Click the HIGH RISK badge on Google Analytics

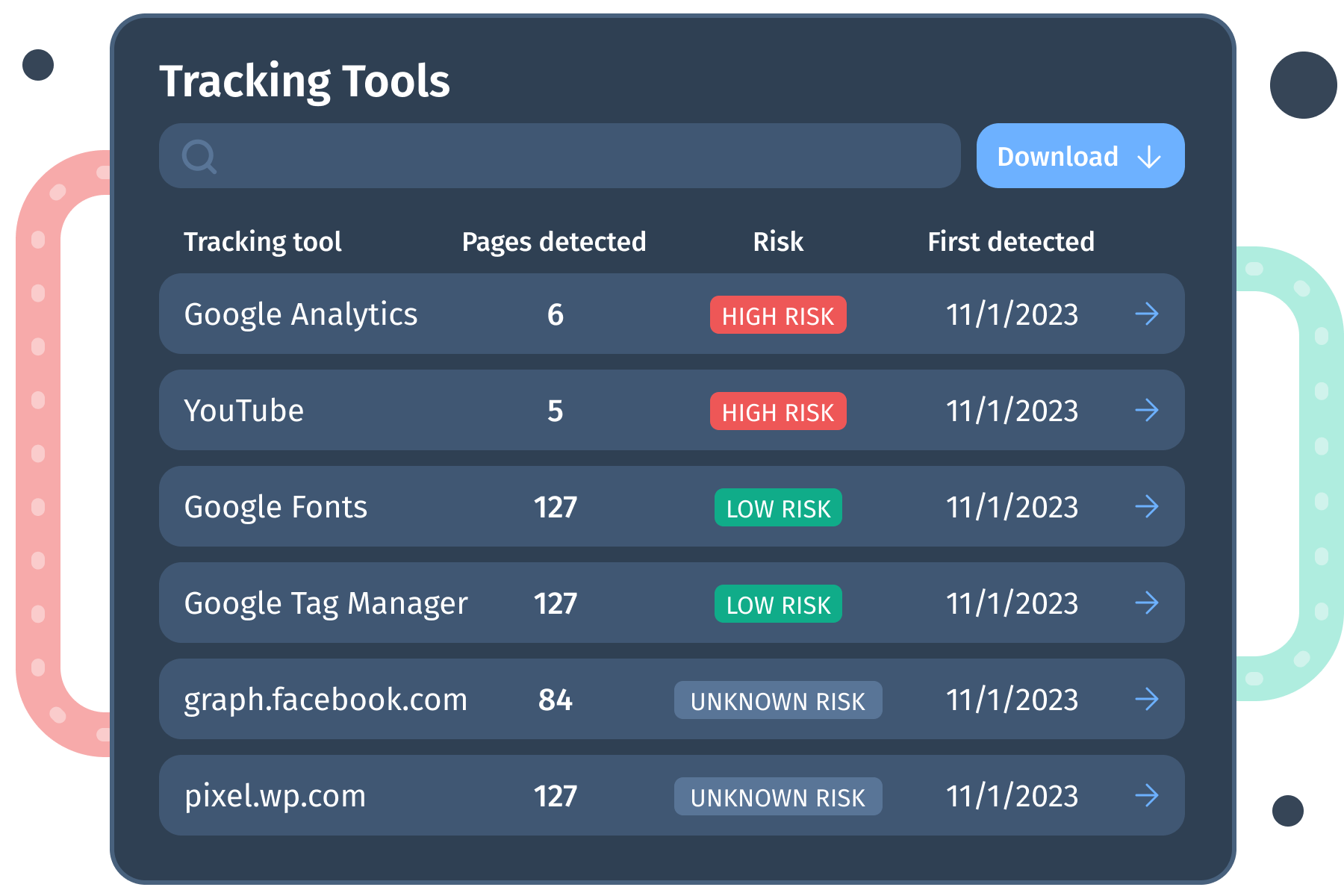point(777,314)
